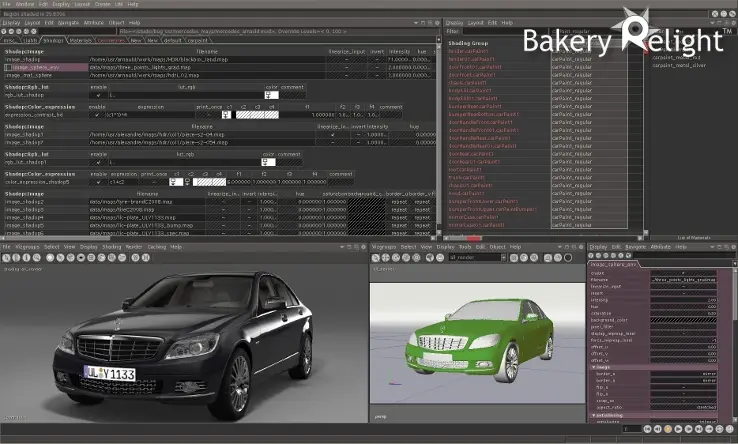Screen dimensions: 738x444
Task: Click first toolbar icon in 3D persp viewport
Action: (376, 258)
